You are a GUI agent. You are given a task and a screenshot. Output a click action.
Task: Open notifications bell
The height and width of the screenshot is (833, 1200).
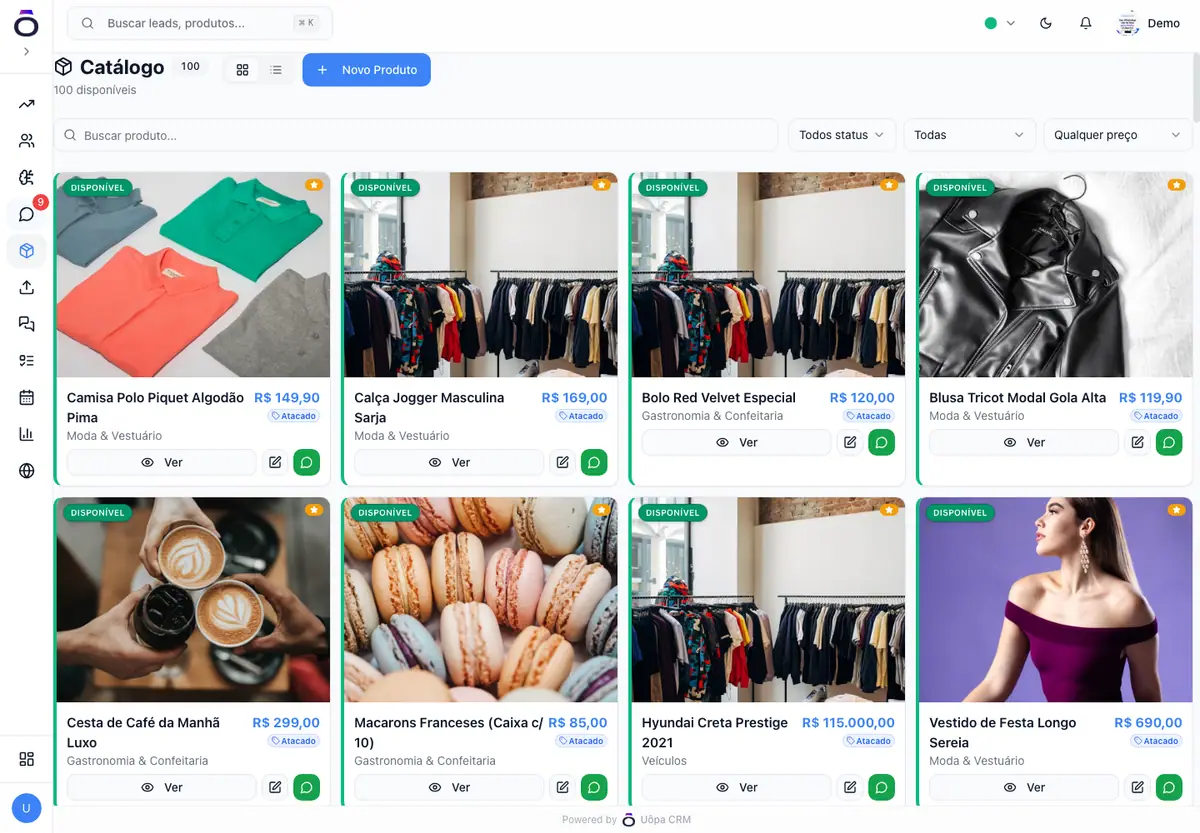pyautogui.click(x=1085, y=23)
